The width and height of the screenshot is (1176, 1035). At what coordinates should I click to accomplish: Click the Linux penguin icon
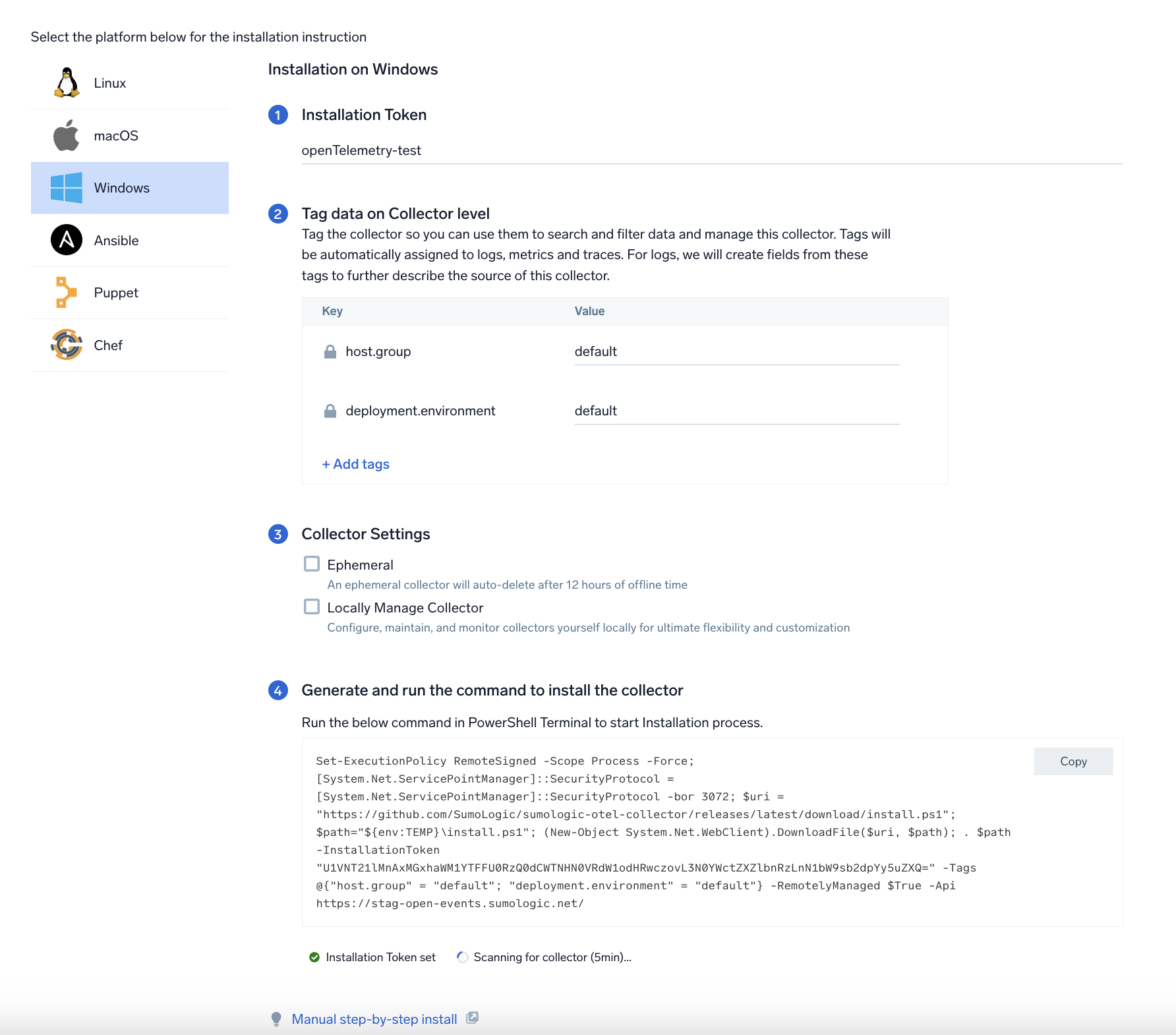click(67, 83)
